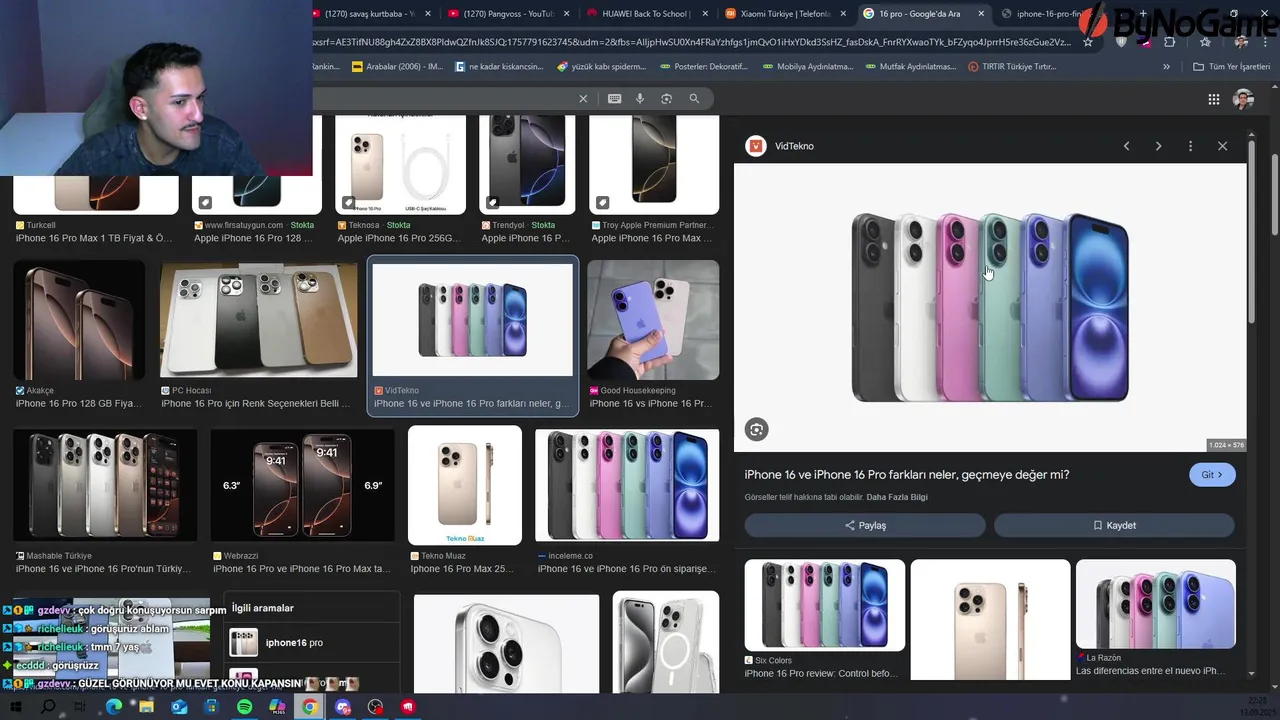Screen dimensions: 1280x720
Task: Close the VidTekno image preview panel
Action: 1222,146
